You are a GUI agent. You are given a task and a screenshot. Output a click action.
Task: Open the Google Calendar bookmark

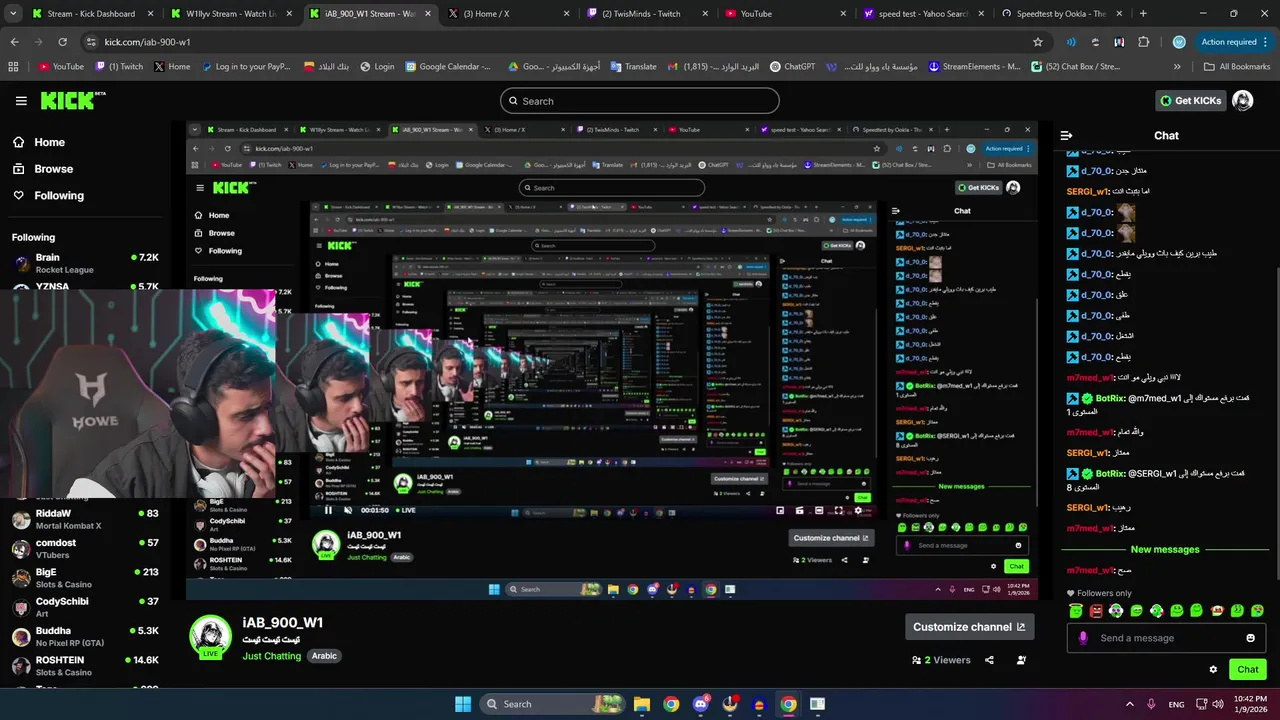448,67
